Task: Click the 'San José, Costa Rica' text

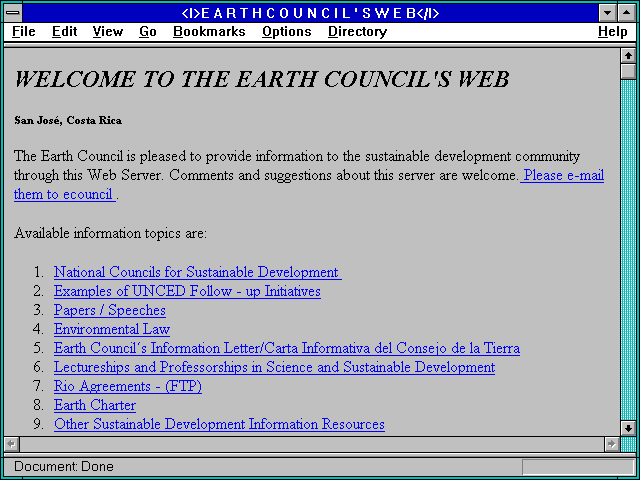Action: click(x=68, y=120)
